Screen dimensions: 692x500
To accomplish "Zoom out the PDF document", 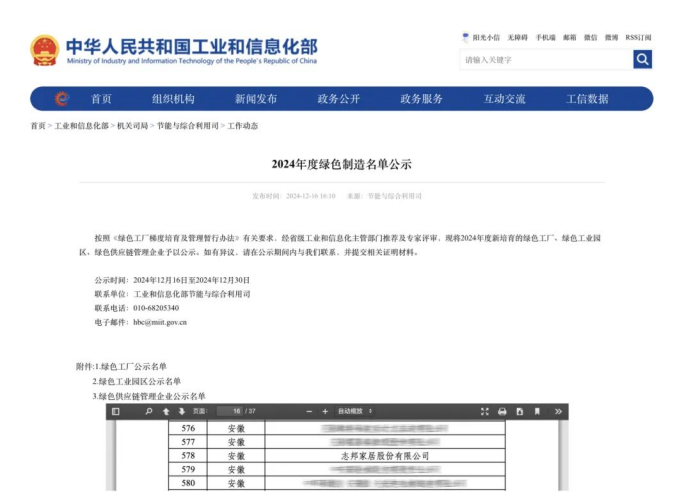I will [309, 411].
